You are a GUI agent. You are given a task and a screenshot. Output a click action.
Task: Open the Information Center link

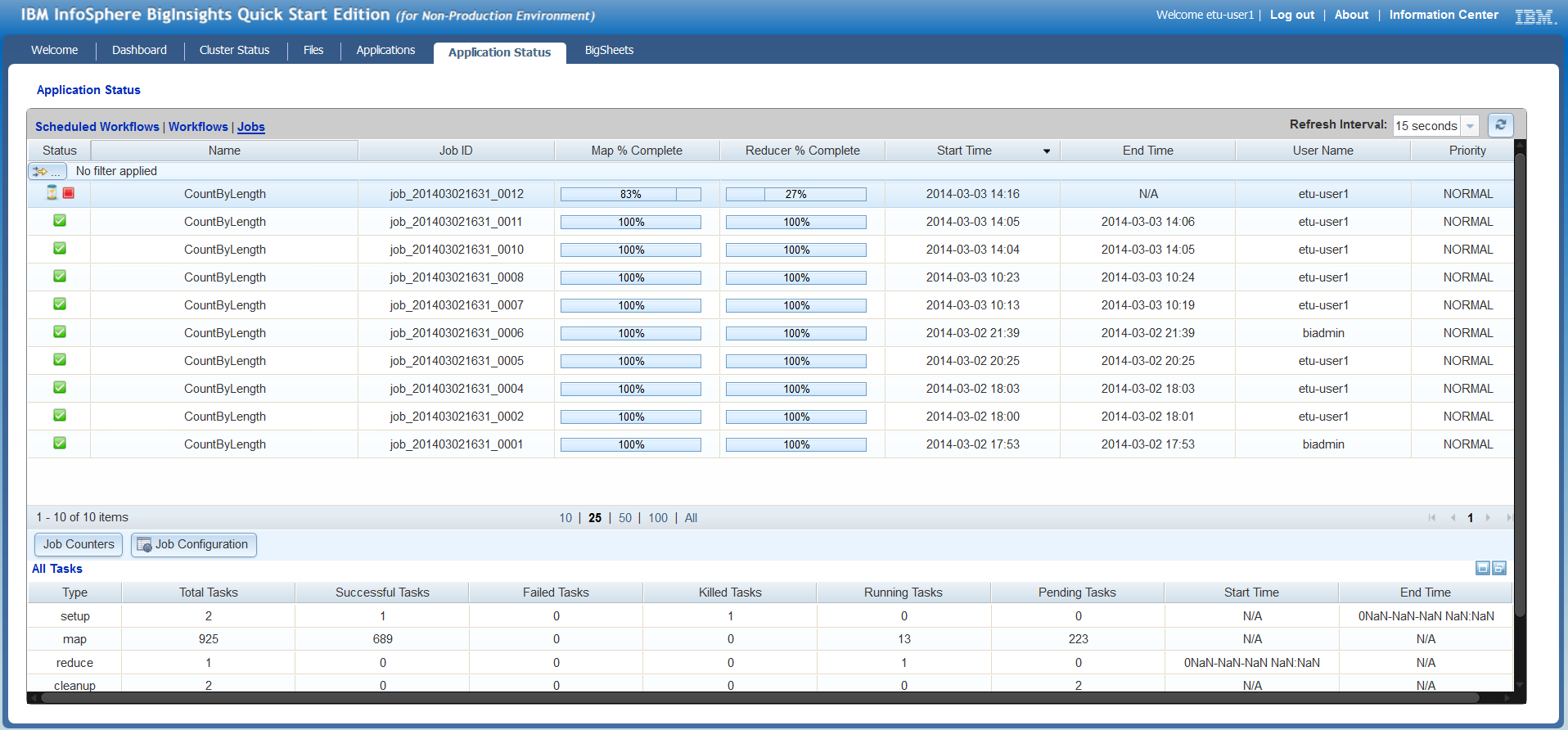click(x=1444, y=15)
